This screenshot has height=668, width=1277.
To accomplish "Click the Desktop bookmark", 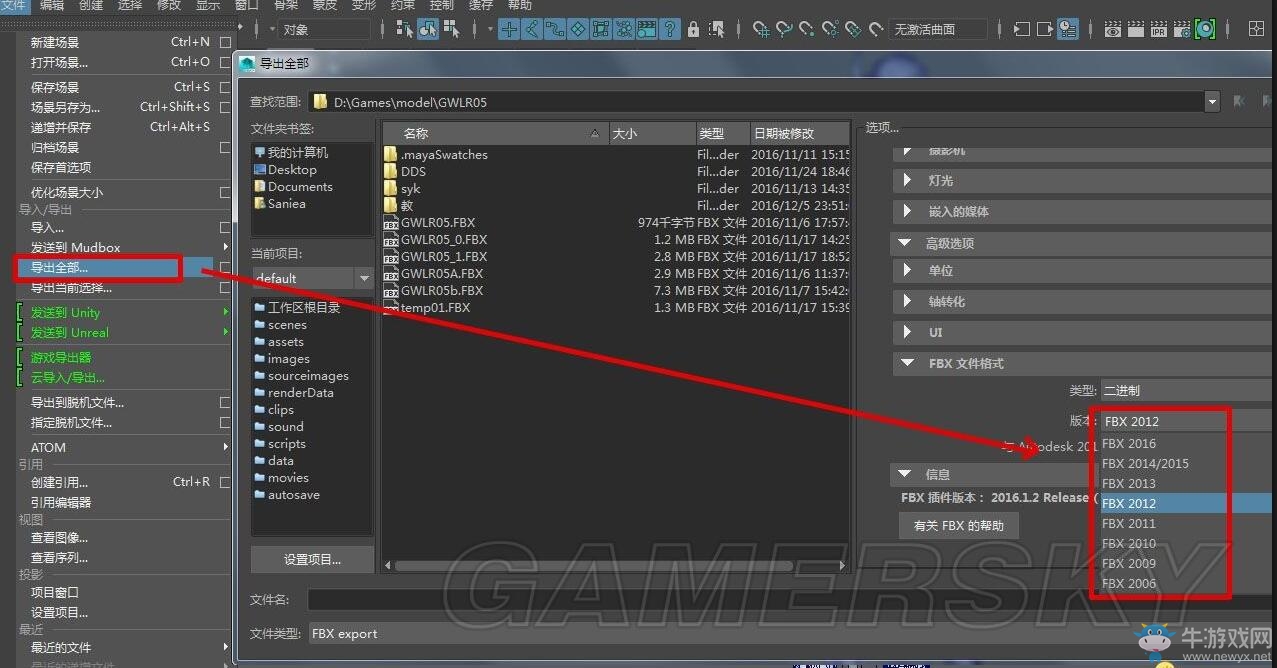I will click(x=292, y=170).
